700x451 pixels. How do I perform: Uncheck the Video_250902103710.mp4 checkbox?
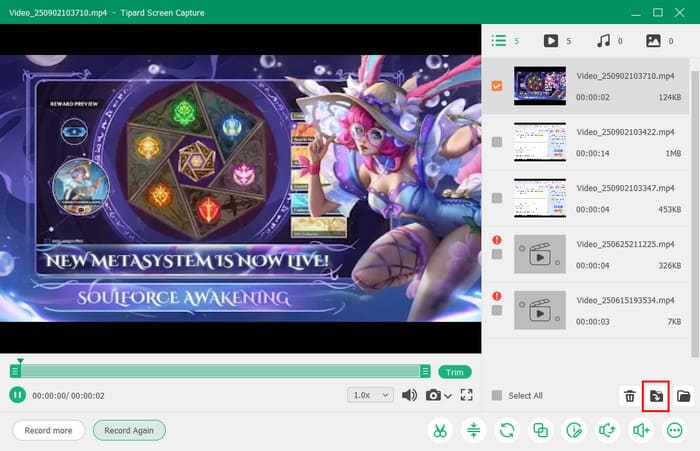point(497,86)
